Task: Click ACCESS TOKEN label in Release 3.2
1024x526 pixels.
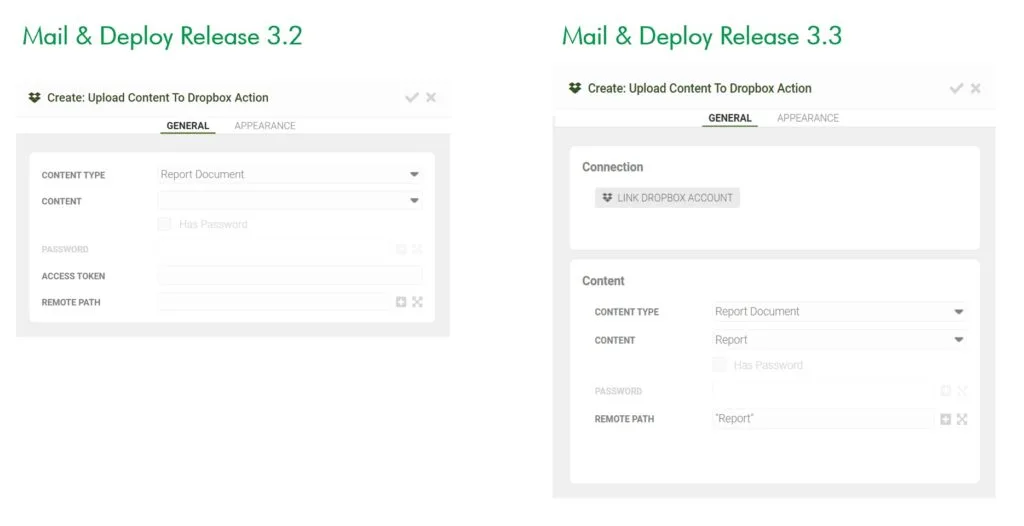Action: click(73, 276)
